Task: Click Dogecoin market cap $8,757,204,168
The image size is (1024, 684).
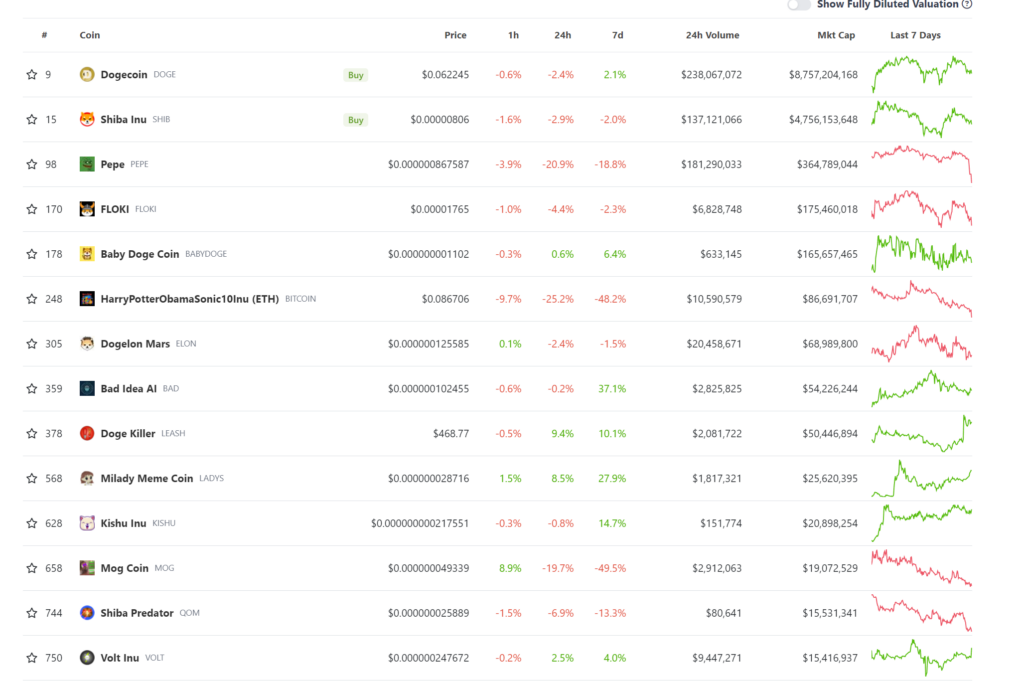Action: point(823,74)
